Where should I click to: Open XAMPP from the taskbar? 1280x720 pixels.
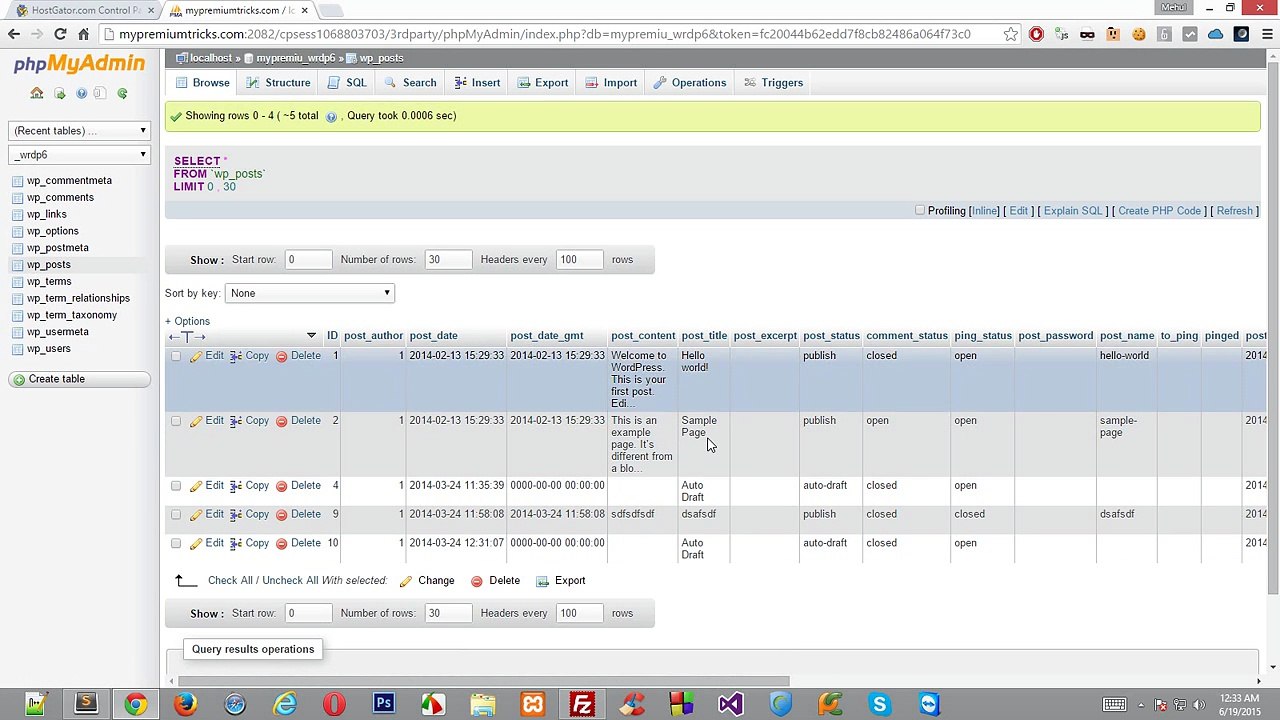tap(532, 704)
